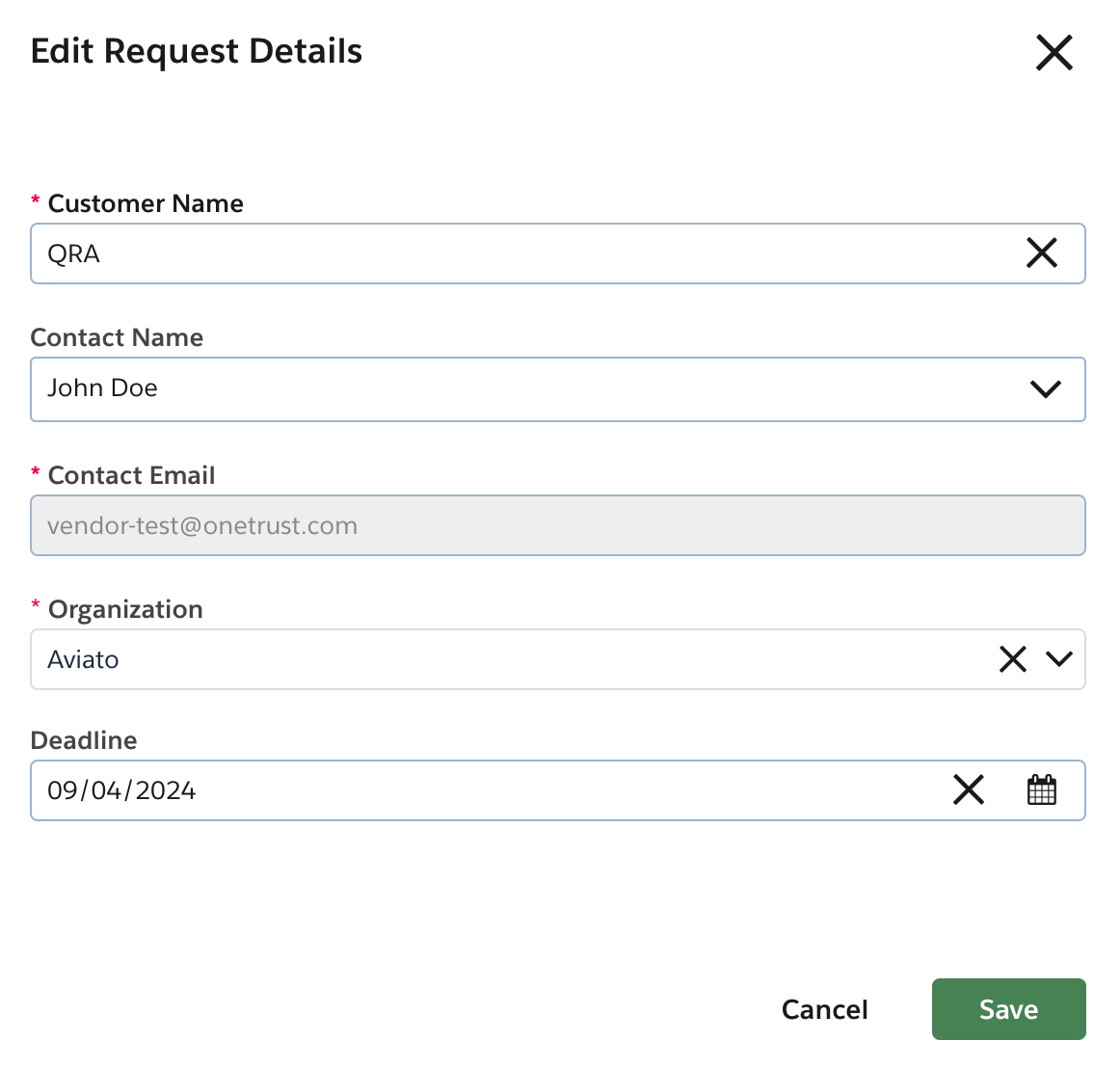Close the Edit Request Details dialog
This screenshot has width=1120, height=1068.
pos(1053,52)
